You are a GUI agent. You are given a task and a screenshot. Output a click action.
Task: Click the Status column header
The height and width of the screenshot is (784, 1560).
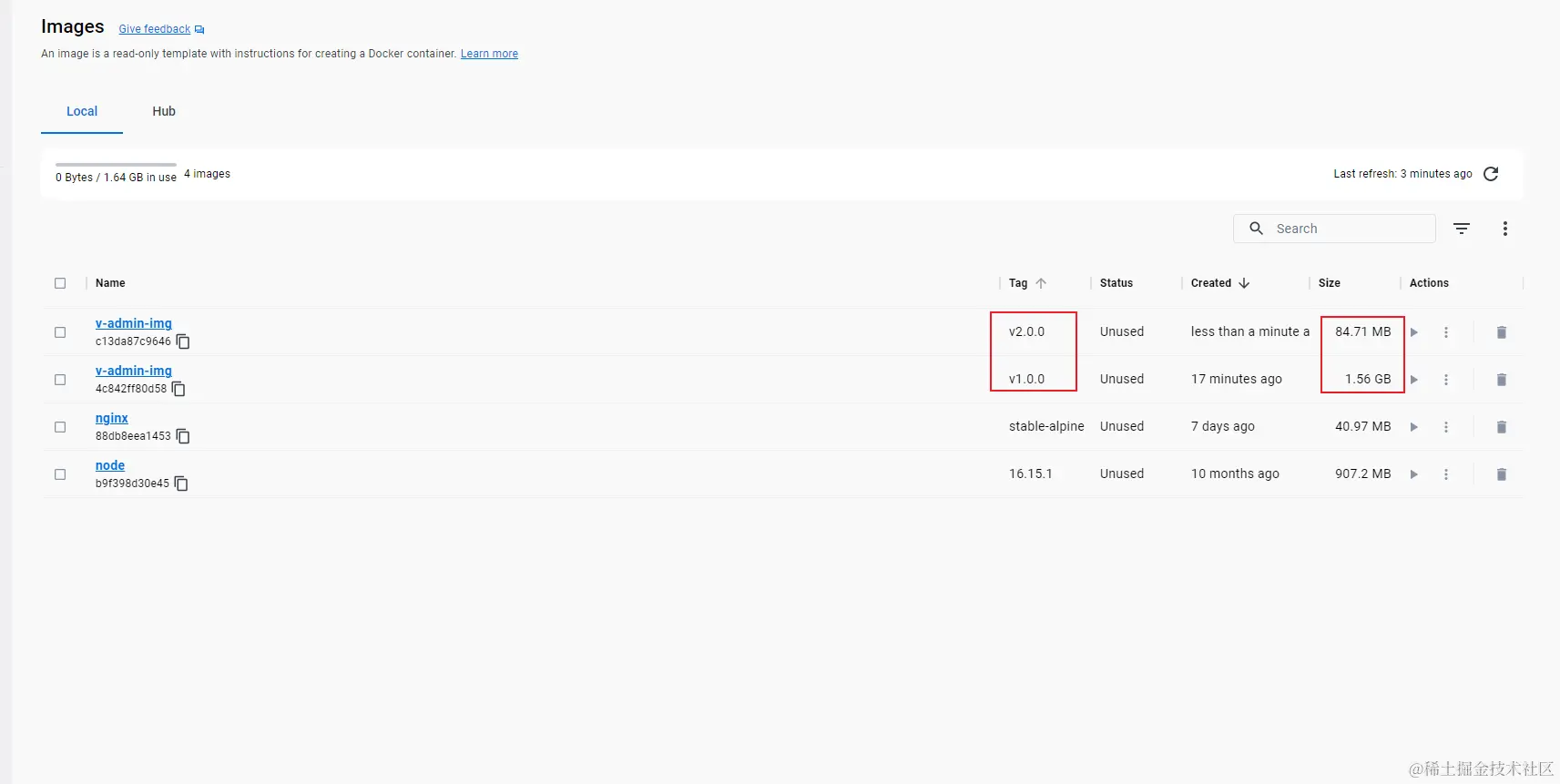1116,283
